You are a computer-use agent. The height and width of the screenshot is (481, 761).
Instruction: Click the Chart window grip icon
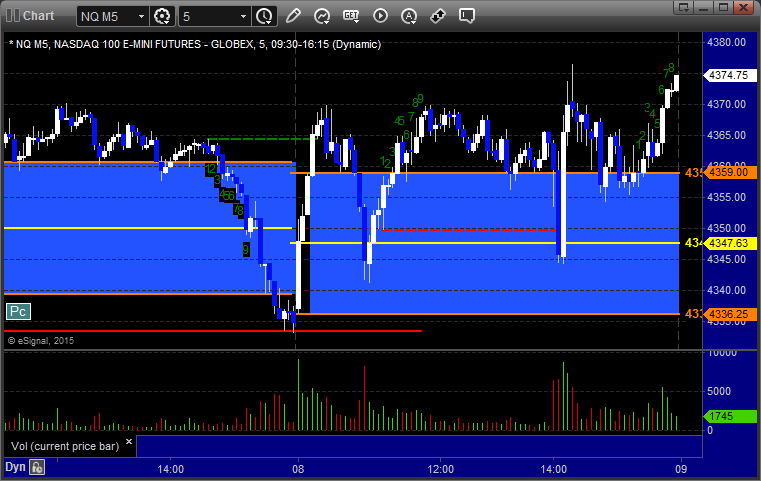tap(13, 16)
